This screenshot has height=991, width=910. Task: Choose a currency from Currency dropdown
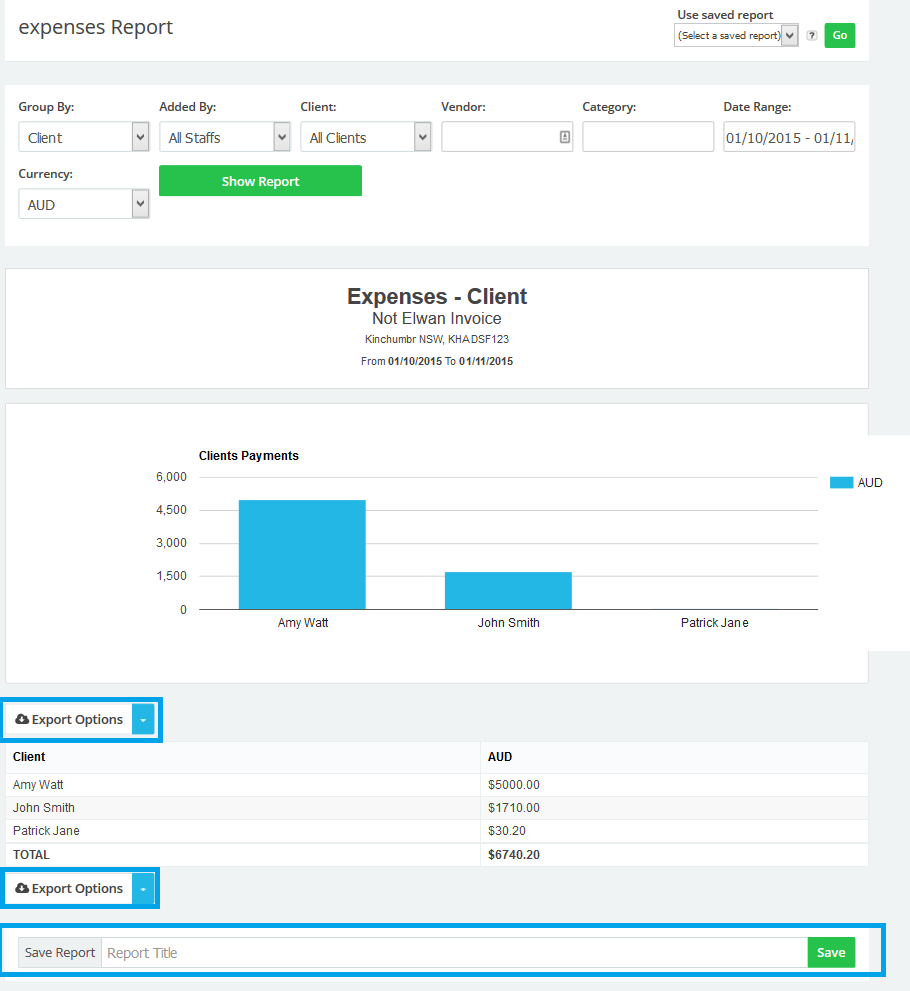84,204
